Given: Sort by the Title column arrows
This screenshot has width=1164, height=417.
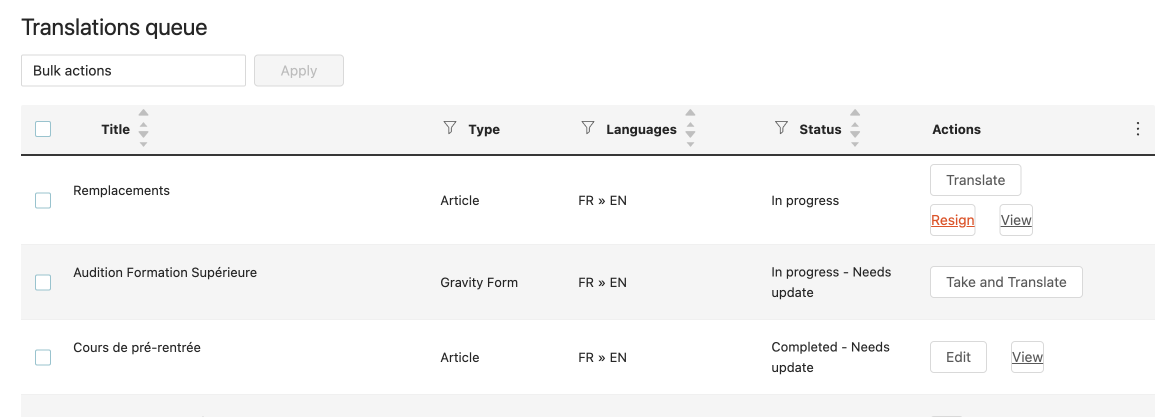Looking at the screenshot, I should (x=143, y=128).
